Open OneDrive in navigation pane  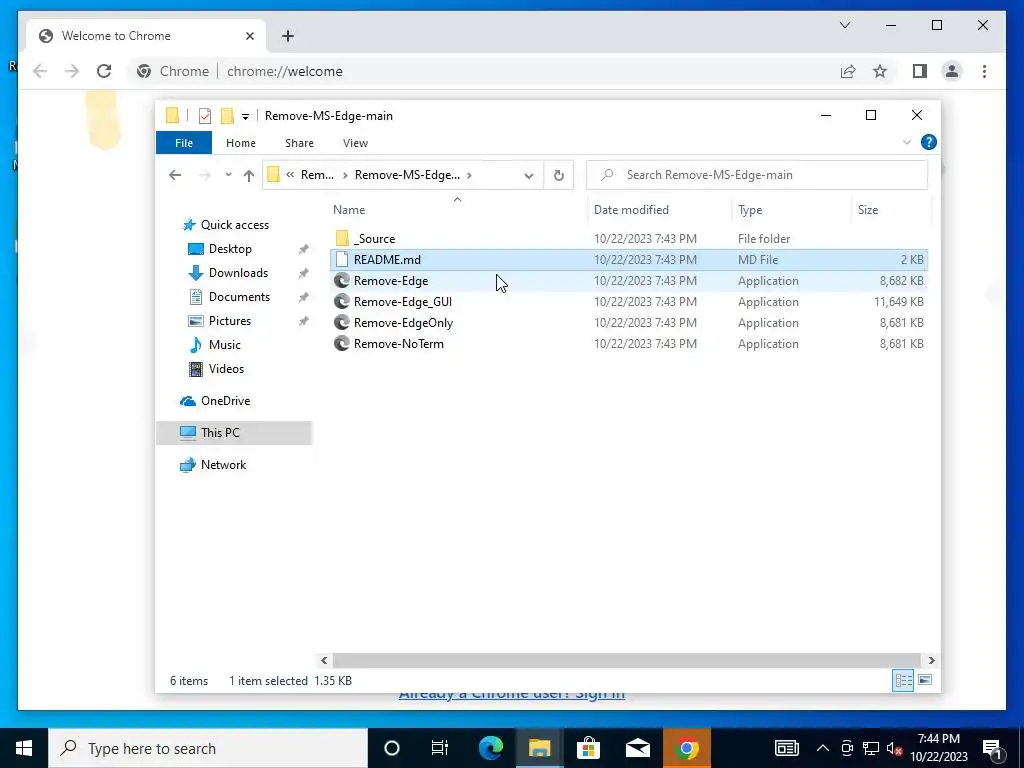click(x=225, y=401)
